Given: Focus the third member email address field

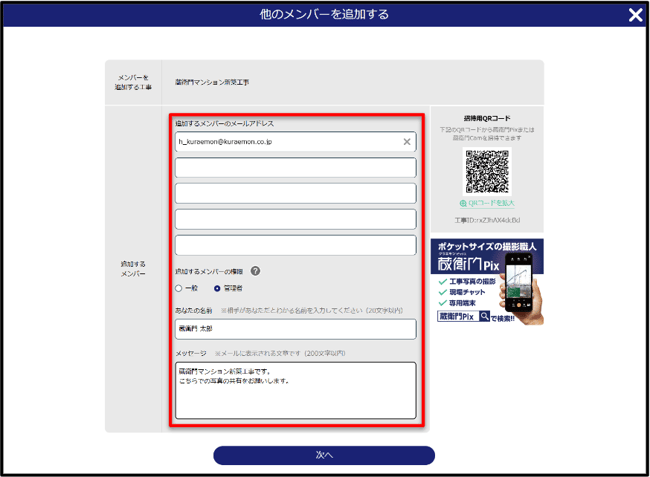Looking at the screenshot, I should 295,194.
